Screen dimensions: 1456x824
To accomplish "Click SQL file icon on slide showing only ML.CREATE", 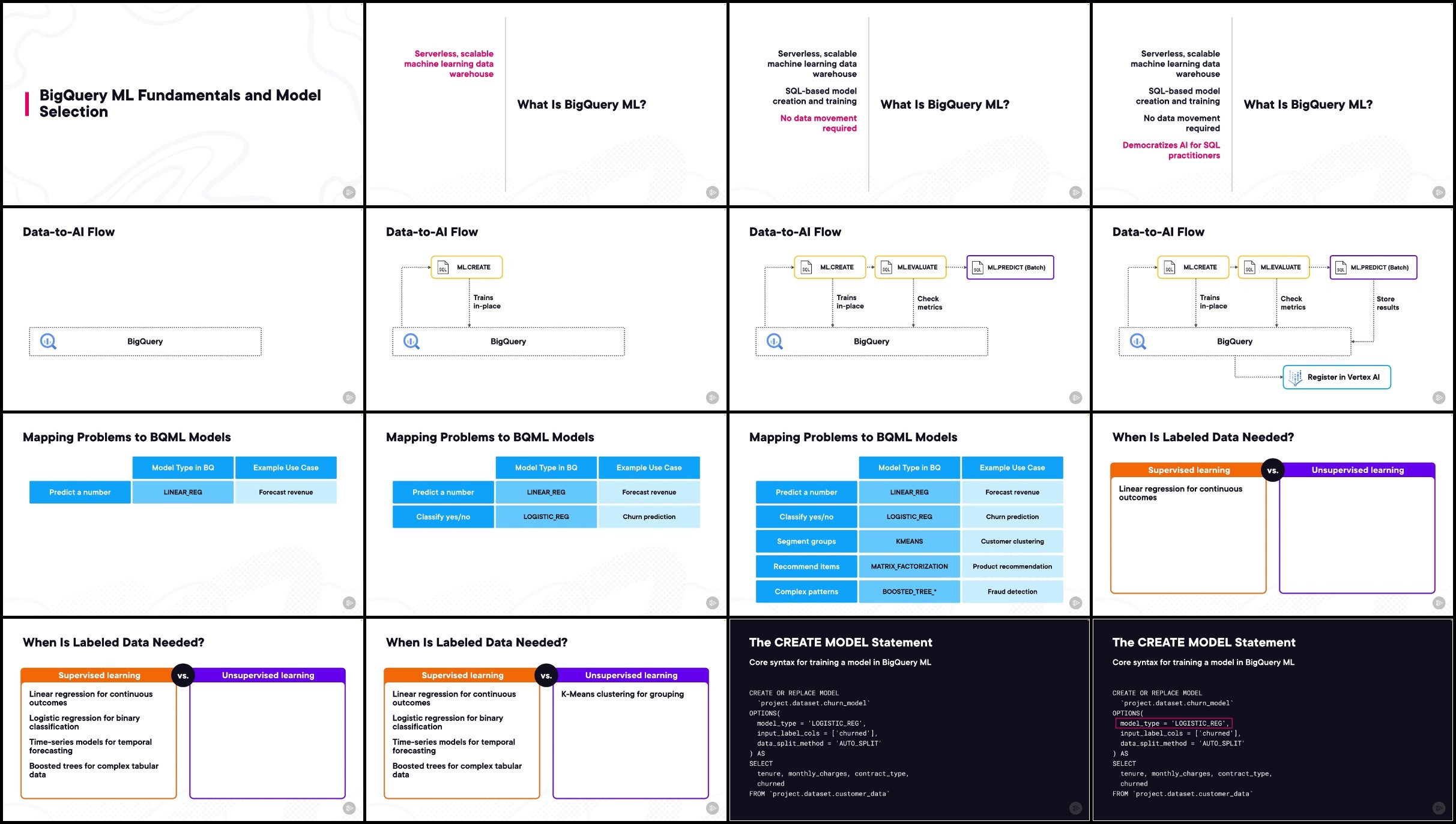I will [443, 268].
